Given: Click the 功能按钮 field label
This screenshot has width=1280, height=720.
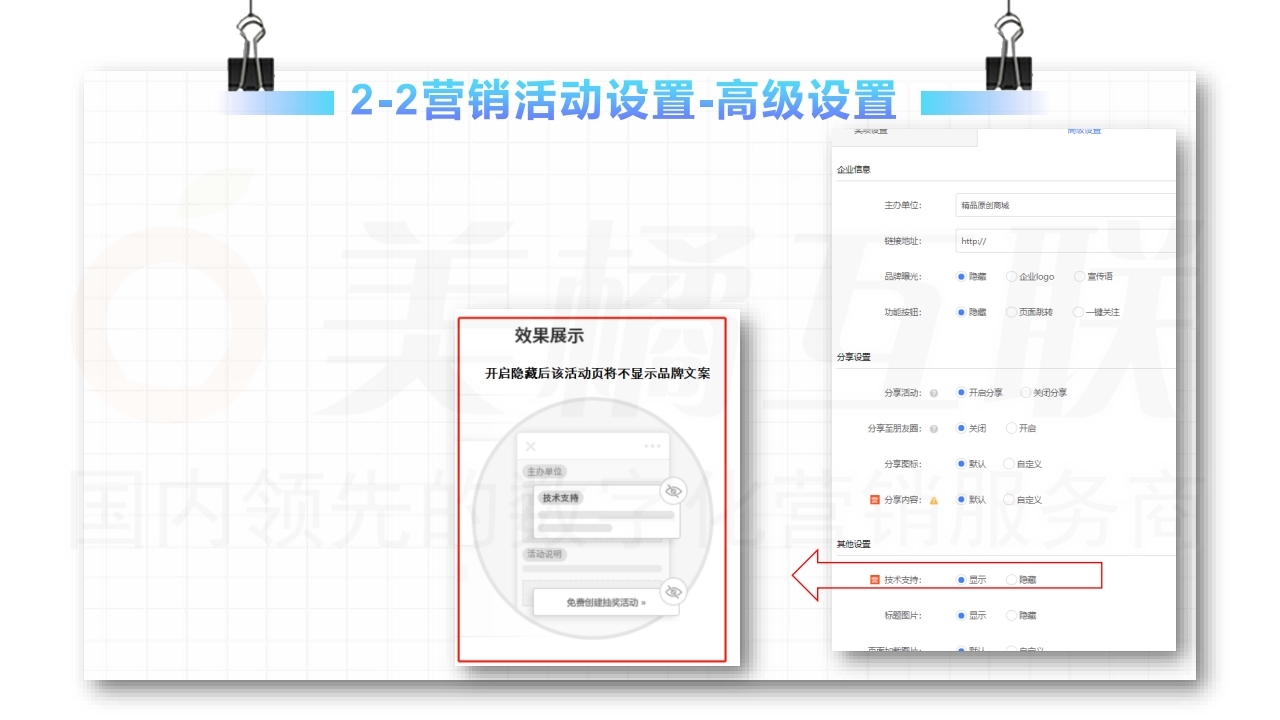Looking at the screenshot, I should click(x=902, y=312).
